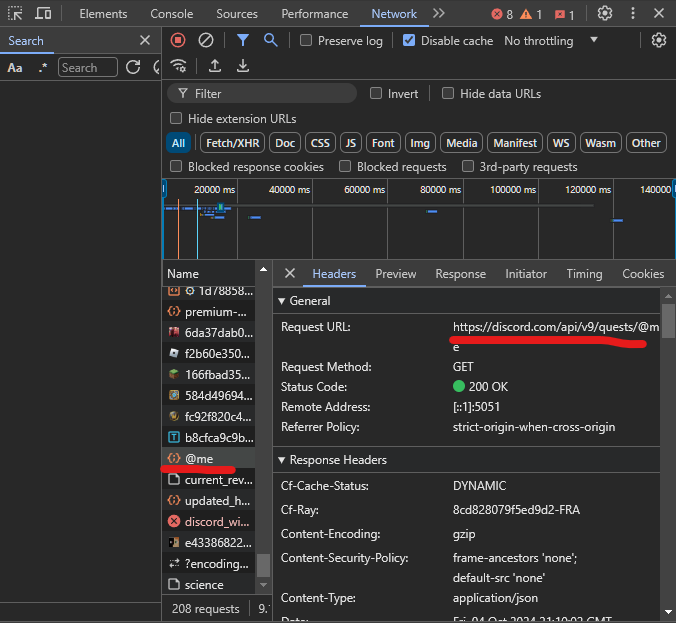Click the Search query input box

pyautogui.click(x=88, y=67)
